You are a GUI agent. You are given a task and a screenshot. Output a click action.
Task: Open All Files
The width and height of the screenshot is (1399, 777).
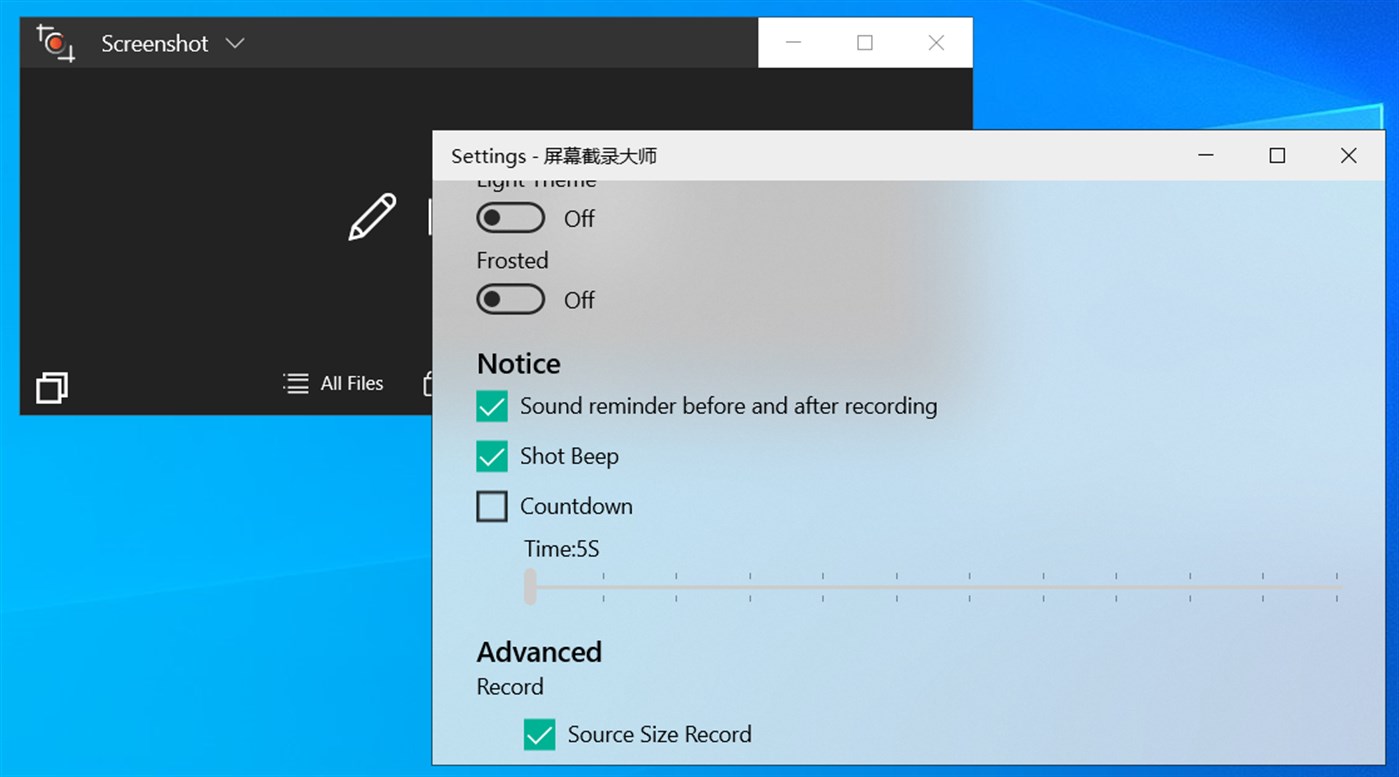351,383
